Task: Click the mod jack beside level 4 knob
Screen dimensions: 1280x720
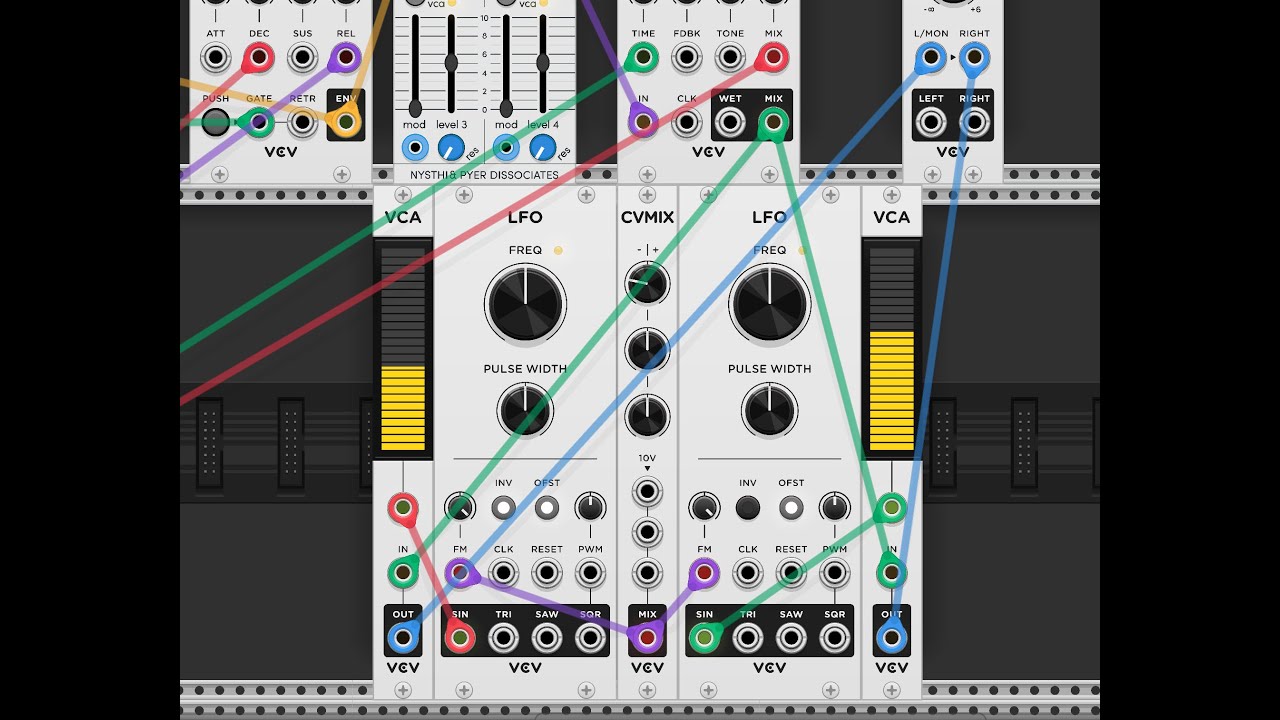Action: coord(506,148)
